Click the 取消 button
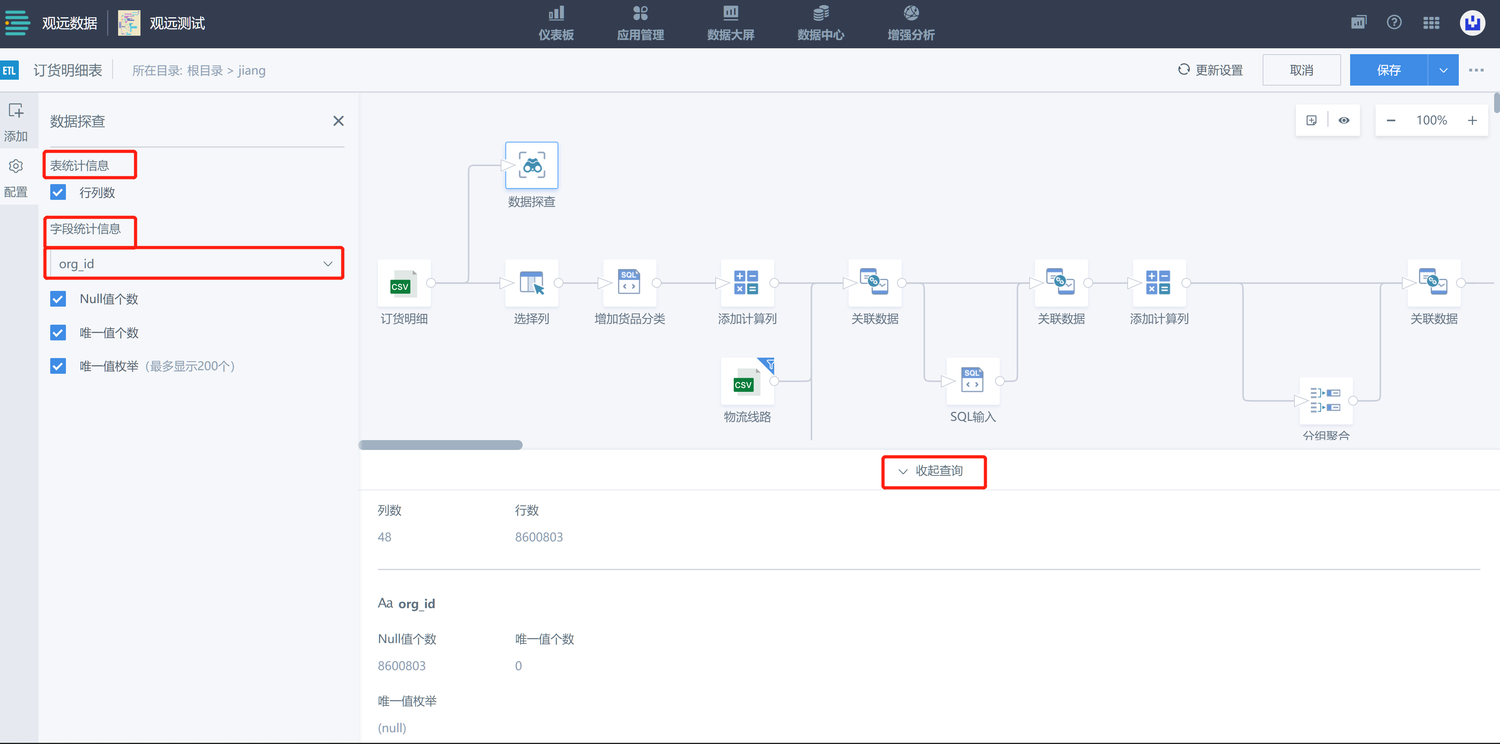 [x=1301, y=70]
